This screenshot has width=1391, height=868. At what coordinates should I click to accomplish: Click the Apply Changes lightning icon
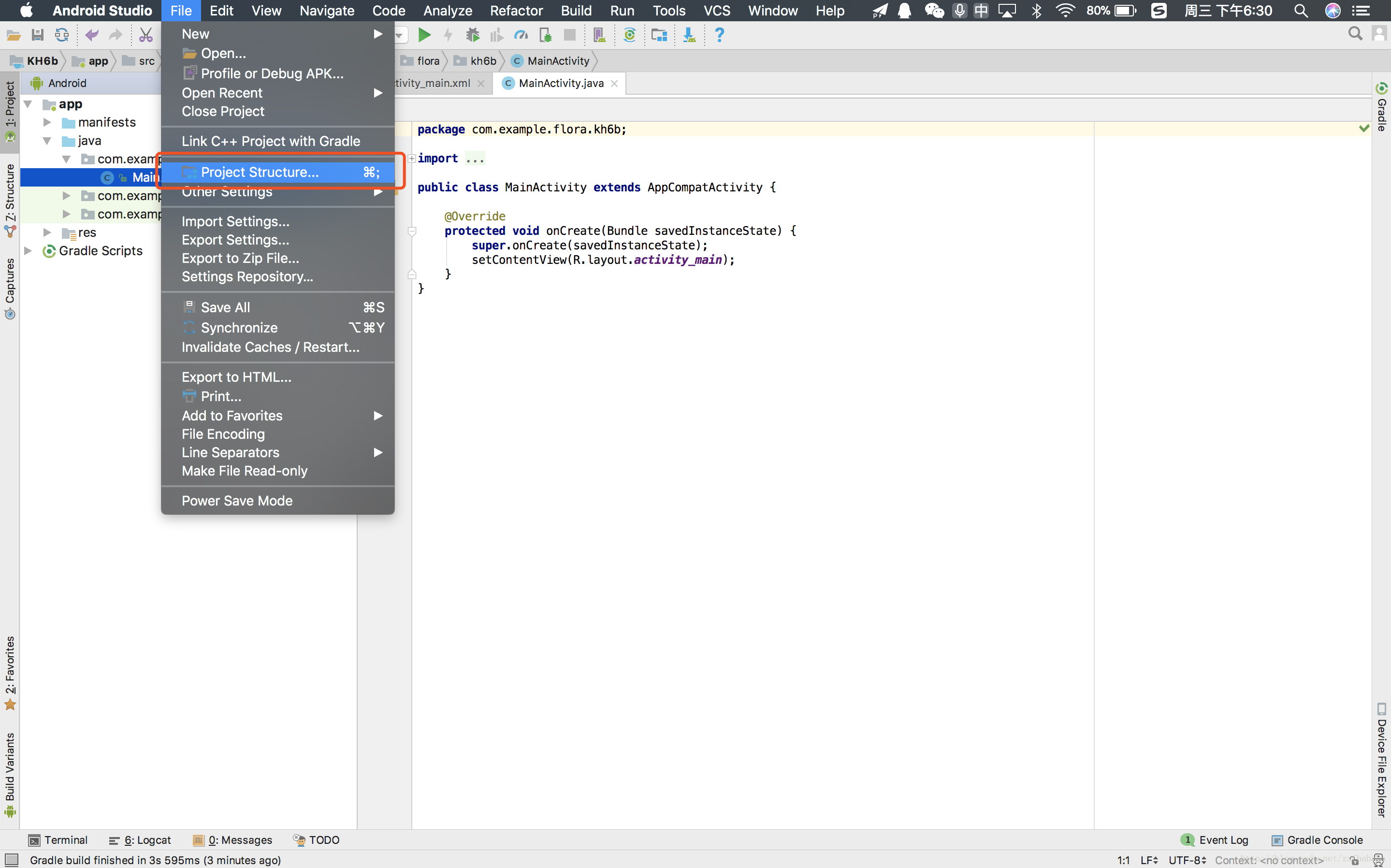coord(449,36)
